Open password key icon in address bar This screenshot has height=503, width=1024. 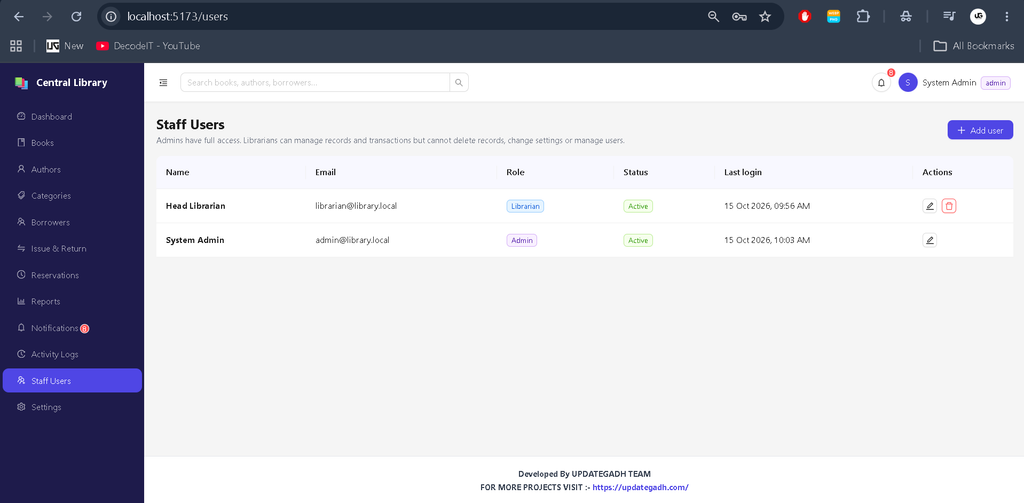(x=739, y=17)
